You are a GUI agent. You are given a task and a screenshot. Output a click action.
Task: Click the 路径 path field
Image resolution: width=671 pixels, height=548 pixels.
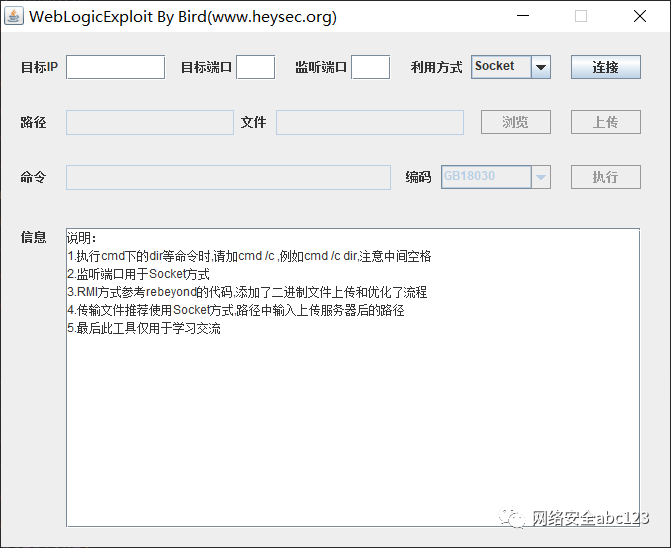point(150,123)
